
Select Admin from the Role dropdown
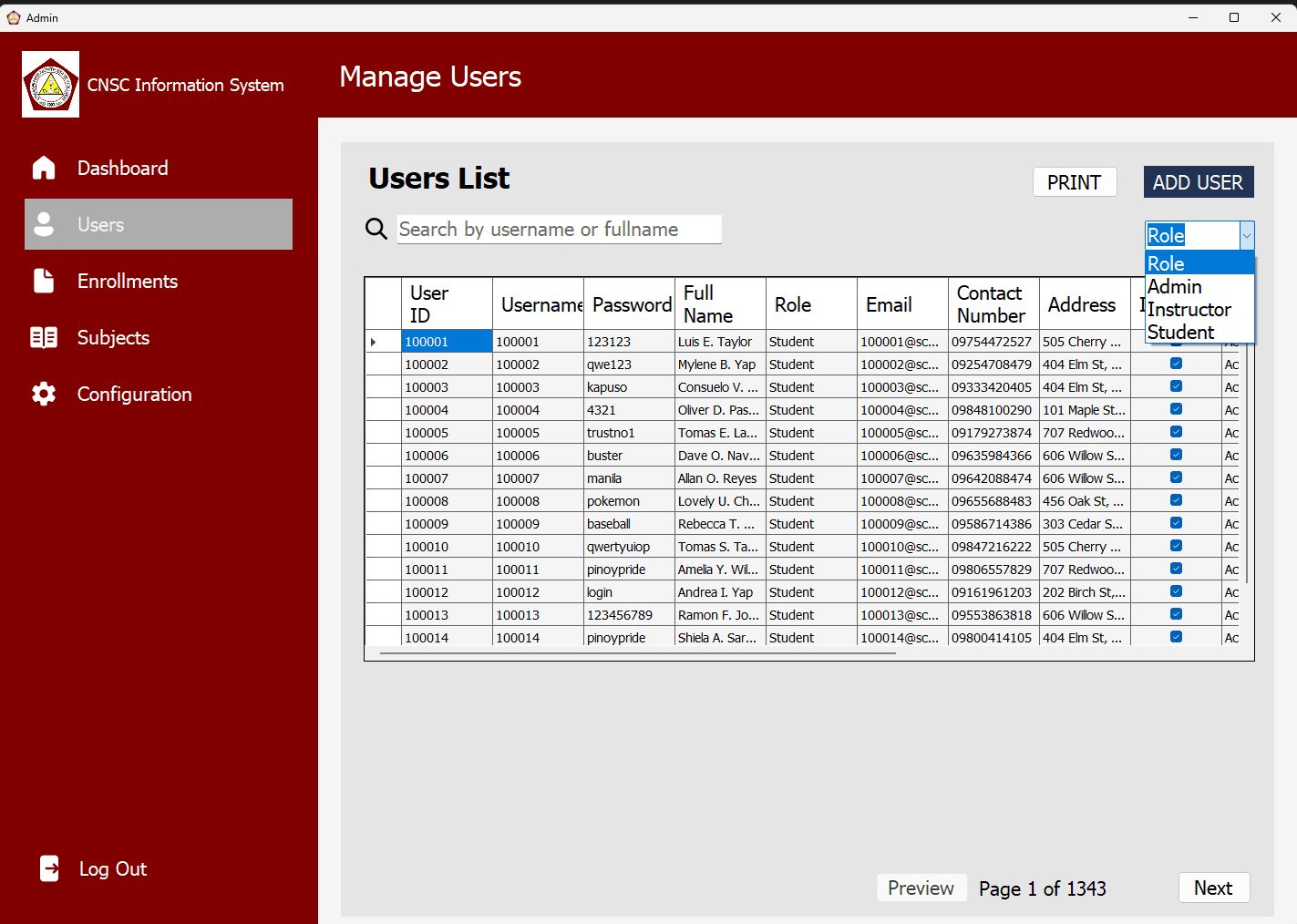[1175, 287]
